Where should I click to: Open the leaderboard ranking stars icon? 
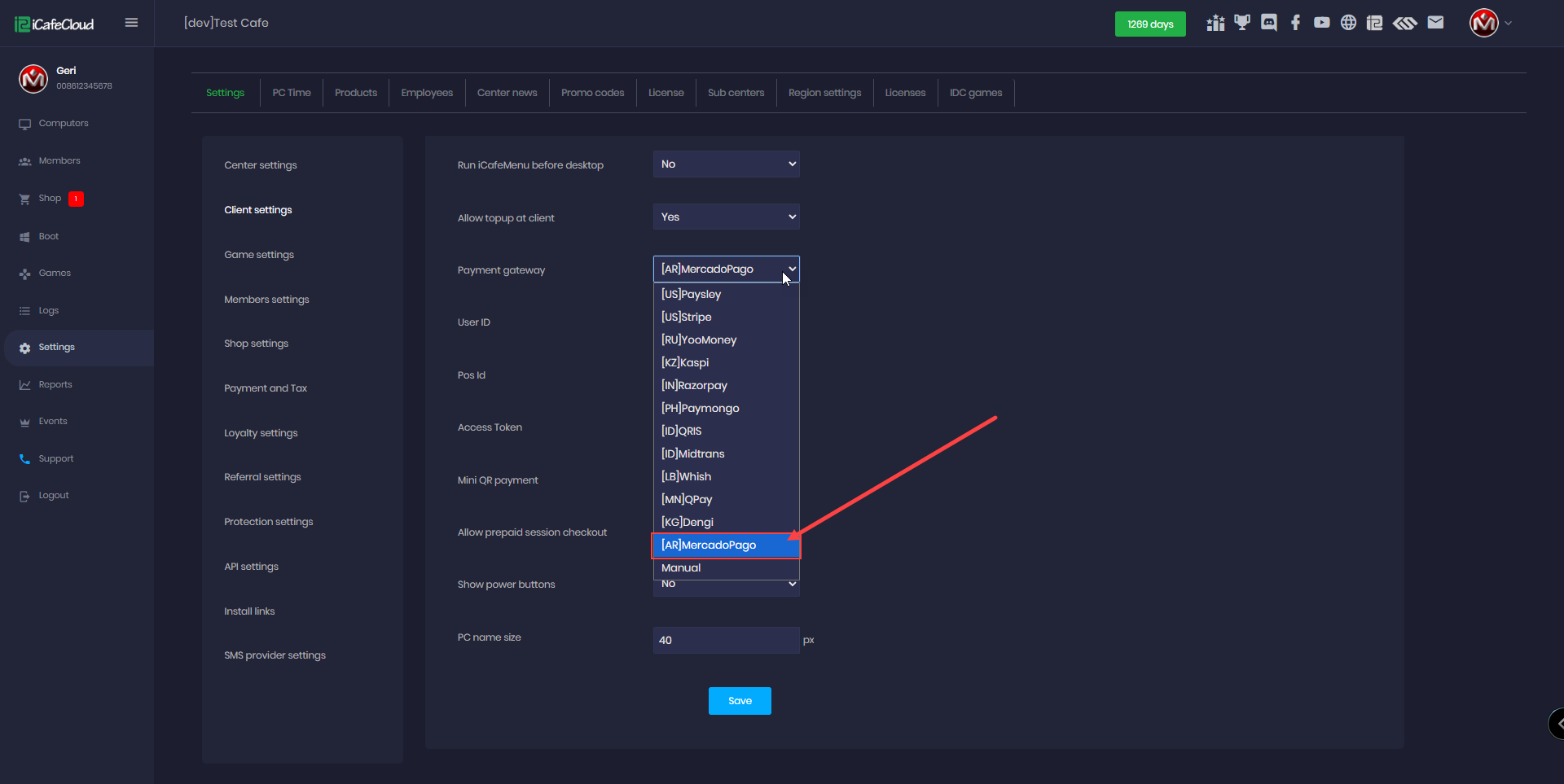tap(1215, 23)
